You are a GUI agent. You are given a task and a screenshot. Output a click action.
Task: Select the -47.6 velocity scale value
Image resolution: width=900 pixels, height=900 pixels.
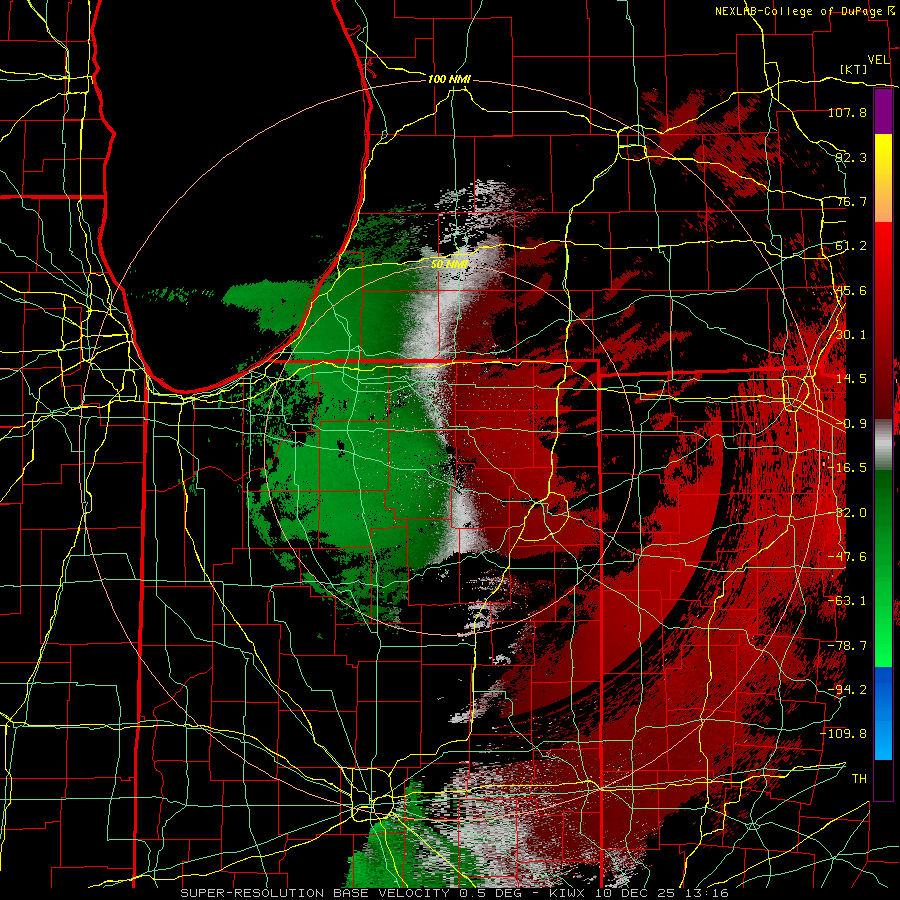click(847, 557)
